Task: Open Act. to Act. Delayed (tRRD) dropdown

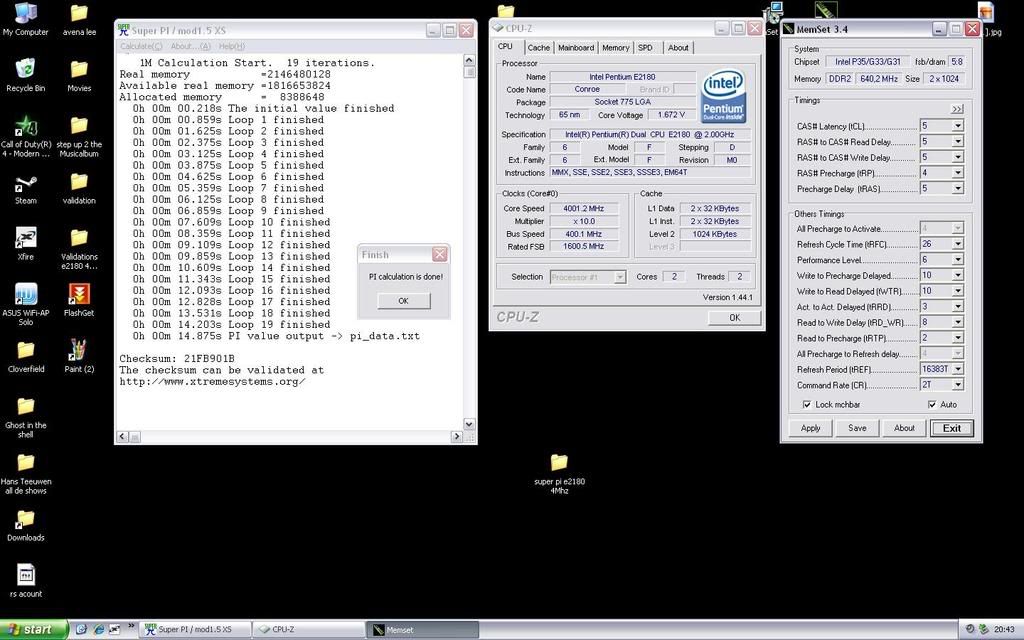Action: click(957, 306)
